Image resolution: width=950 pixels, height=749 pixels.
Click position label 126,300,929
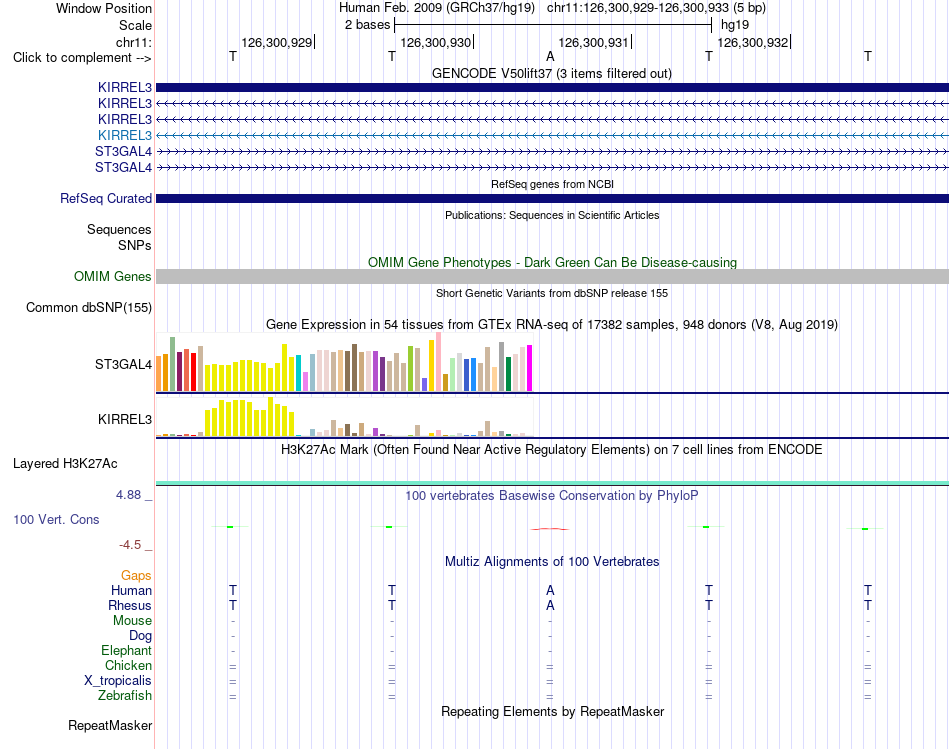(276, 42)
